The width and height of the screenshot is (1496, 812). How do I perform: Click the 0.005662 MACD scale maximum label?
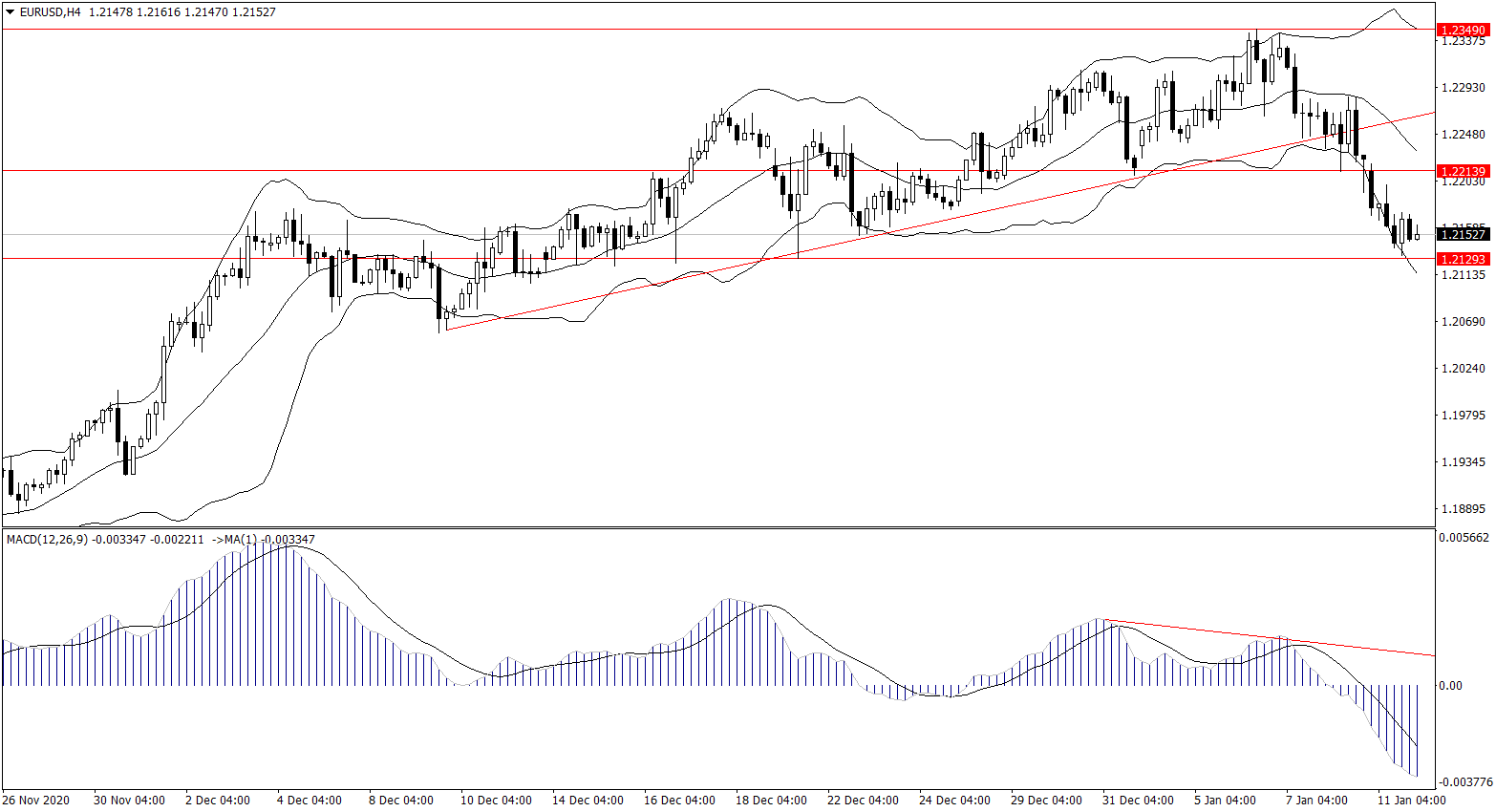coord(1464,538)
